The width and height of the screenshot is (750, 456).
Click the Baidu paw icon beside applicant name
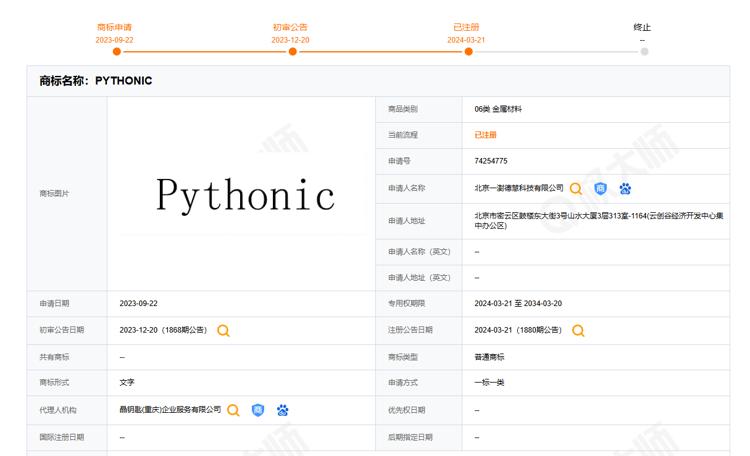tap(625, 189)
